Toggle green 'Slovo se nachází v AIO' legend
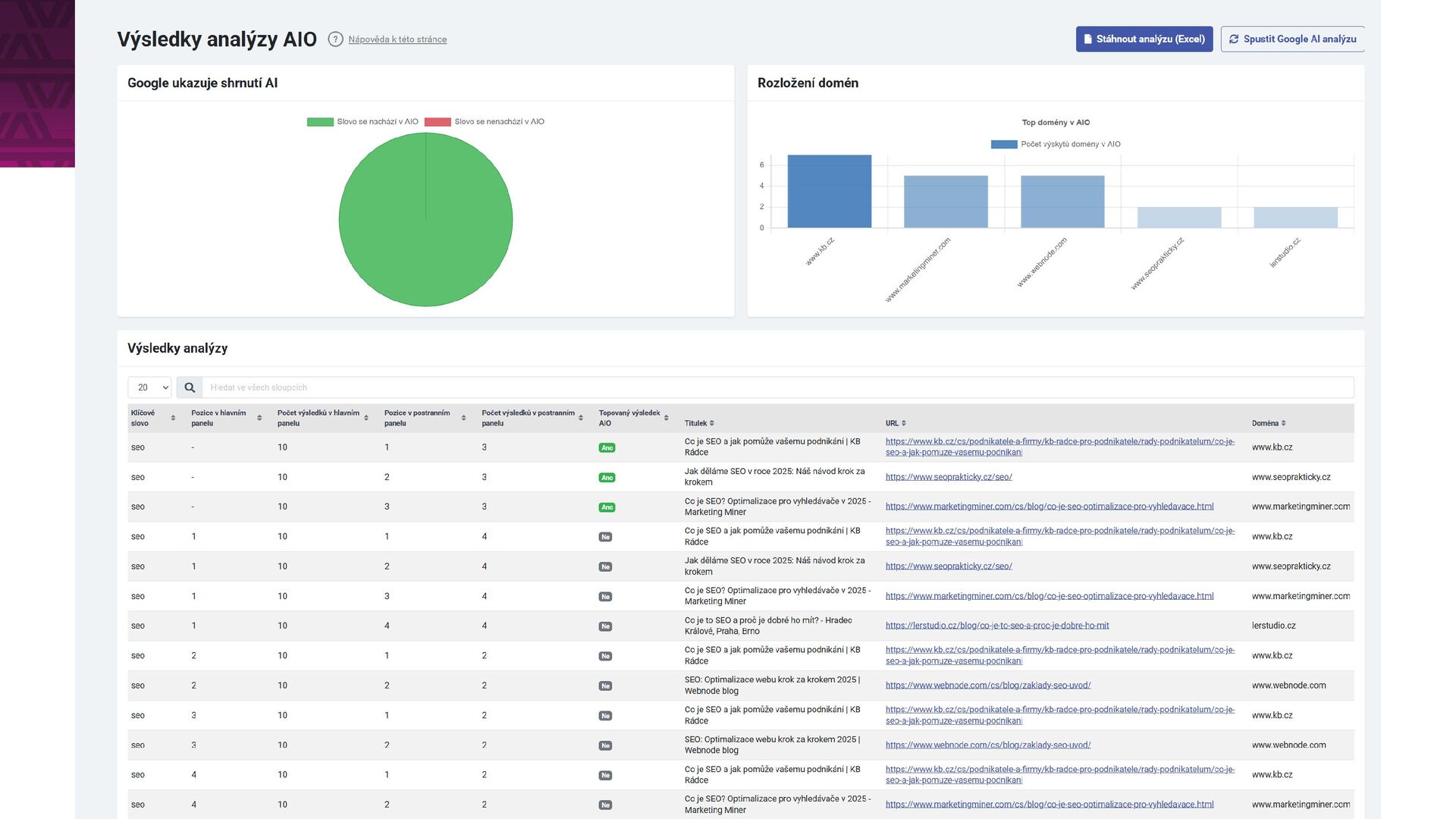Image resolution: width=1456 pixels, height=819 pixels. point(362,121)
